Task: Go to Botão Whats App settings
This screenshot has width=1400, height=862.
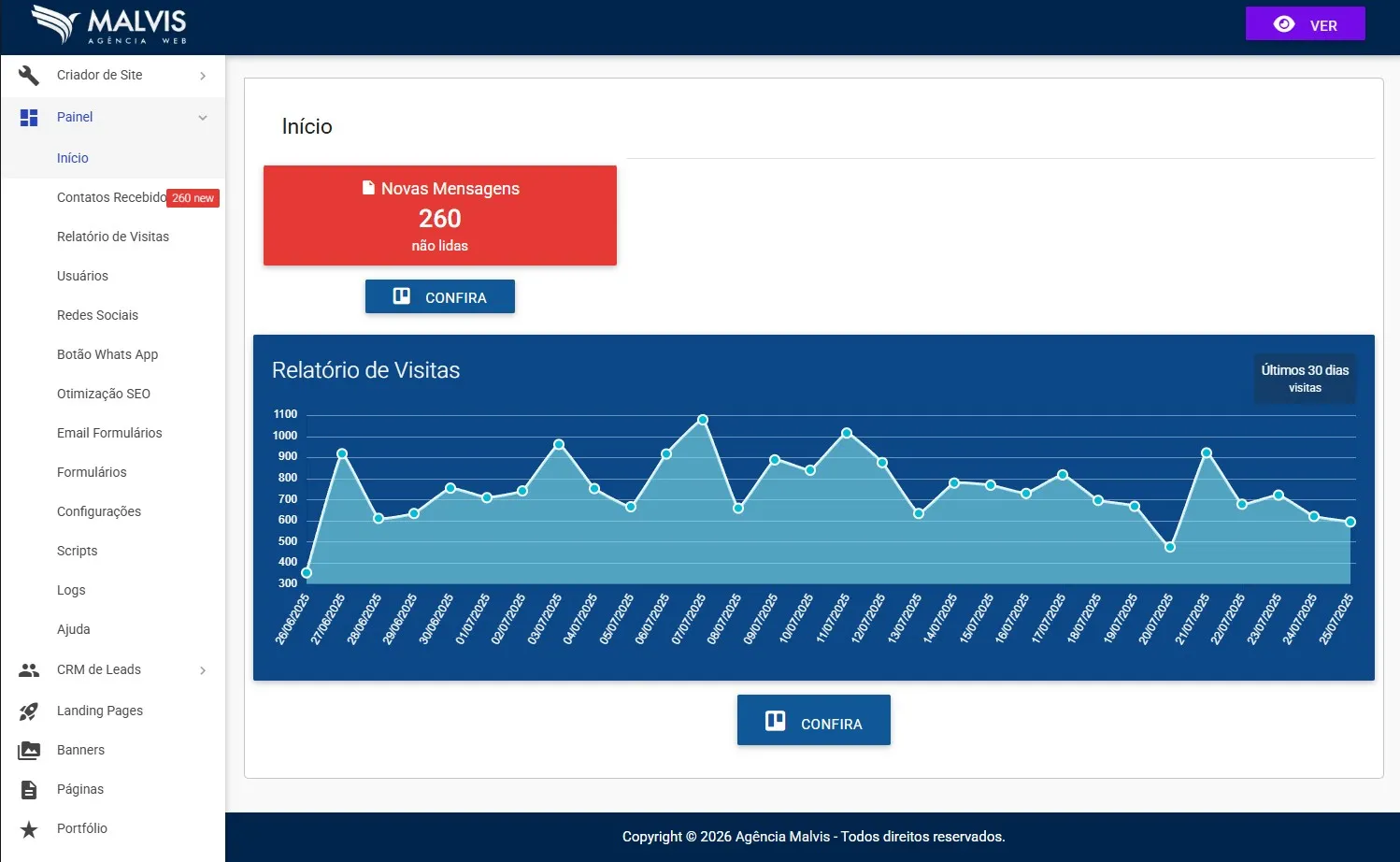Action: [x=107, y=354]
